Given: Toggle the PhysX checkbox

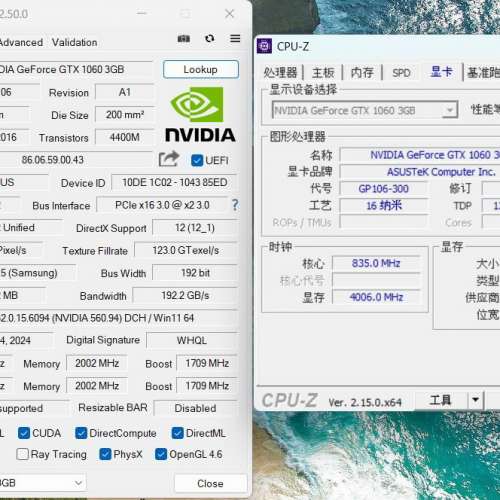Looking at the screenshot, I should 105,454.
